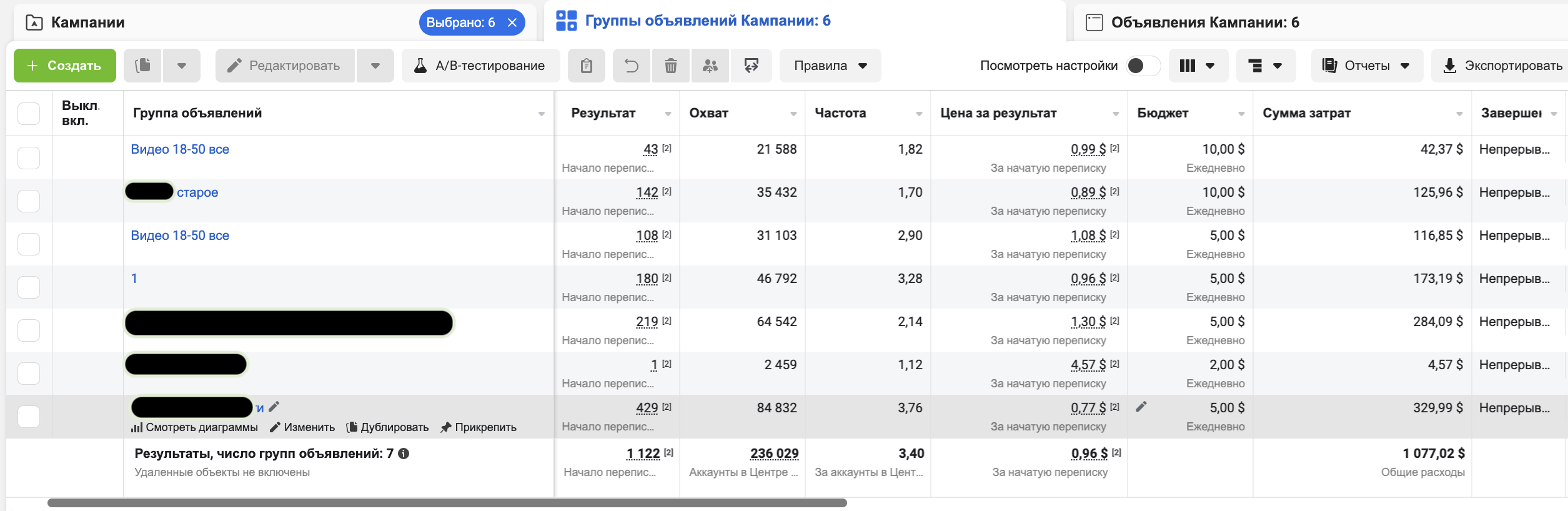Viewport: 1568px width, 511px height.
Task: Open first Видео 18-50 все ad group link
Action: coord(180,149)
